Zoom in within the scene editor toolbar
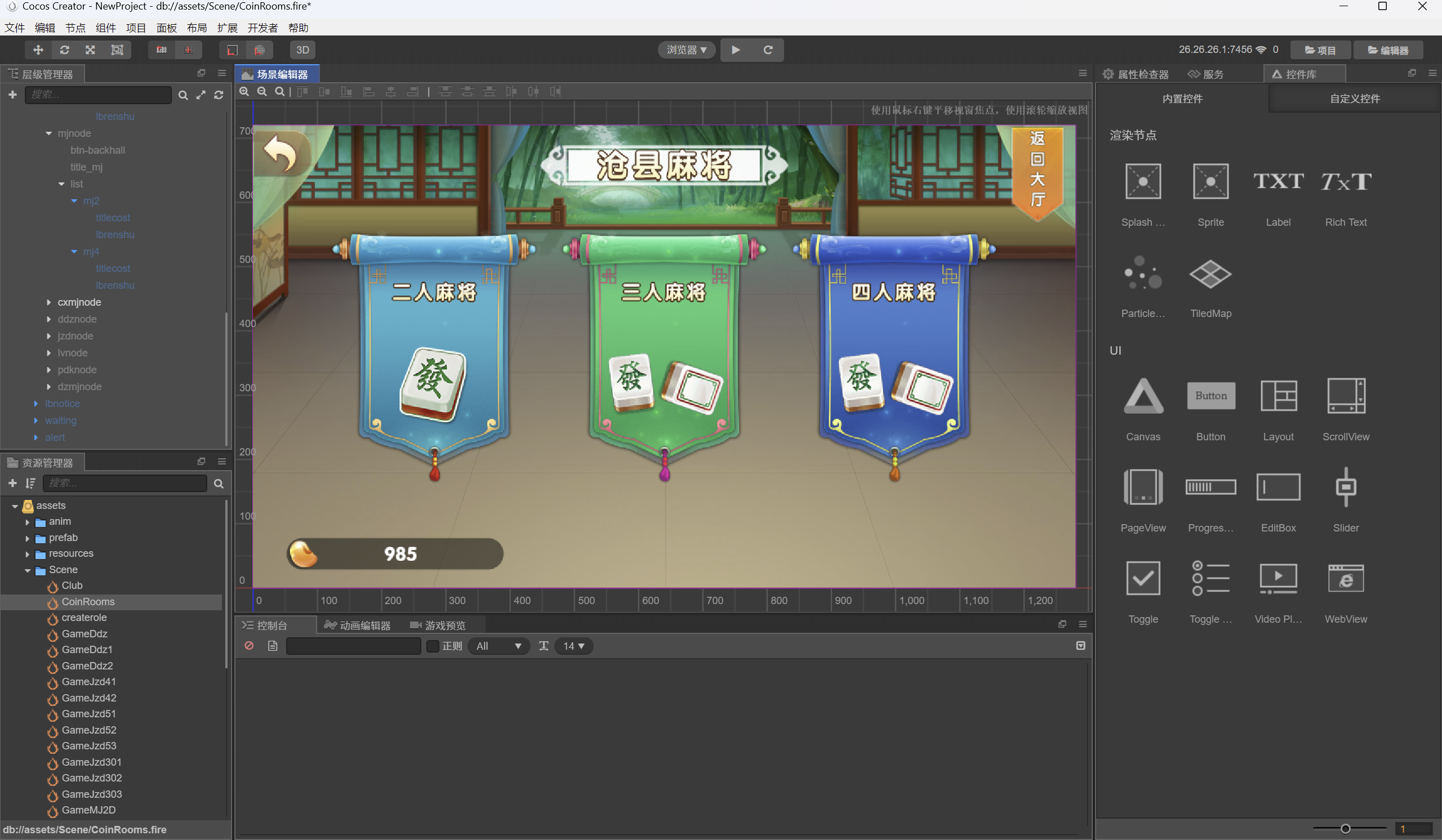The image size is (1442, 840). (x=244, y=92)
